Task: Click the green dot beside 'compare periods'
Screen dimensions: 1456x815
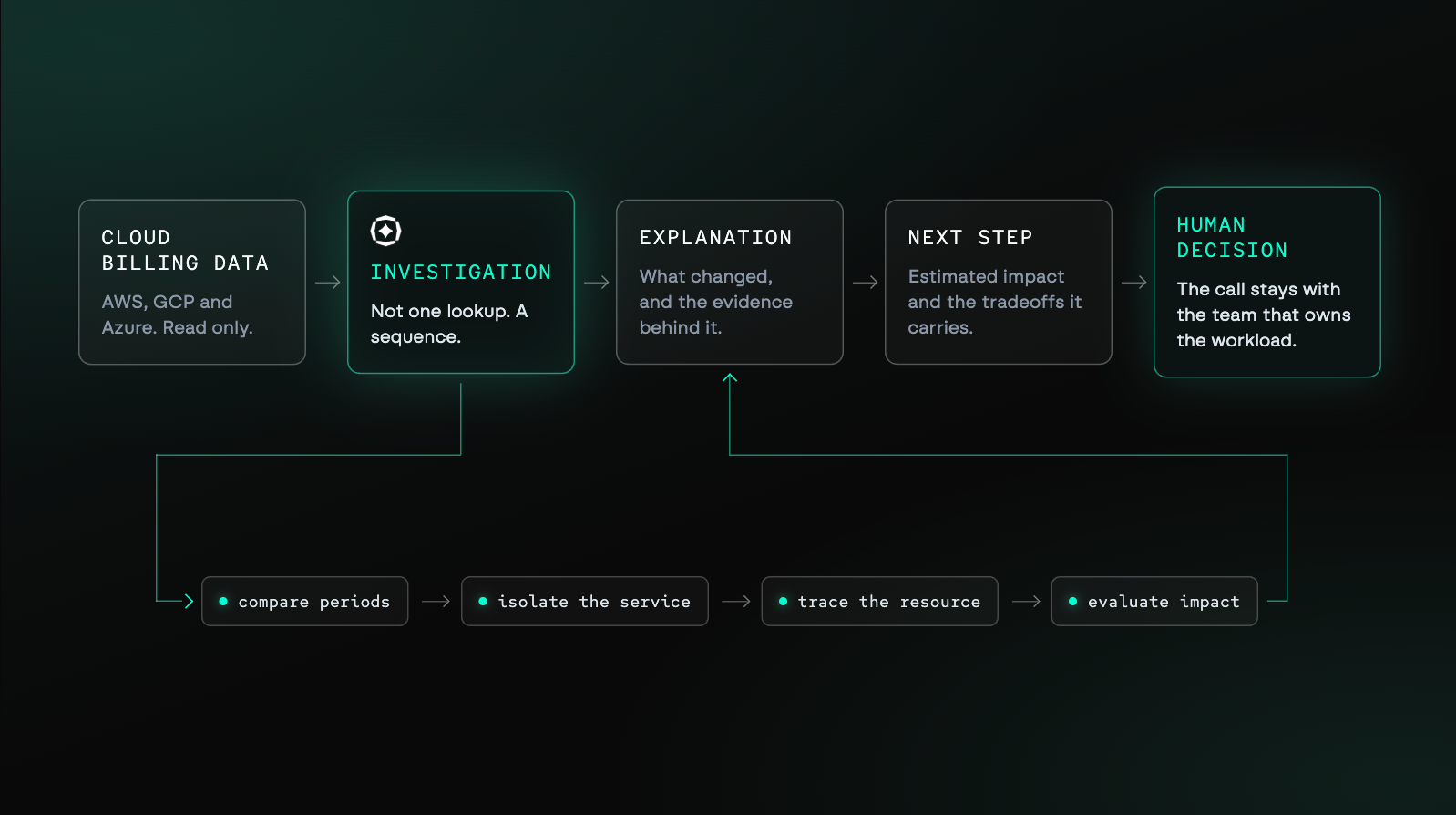Action: click(x=223, y=602)
